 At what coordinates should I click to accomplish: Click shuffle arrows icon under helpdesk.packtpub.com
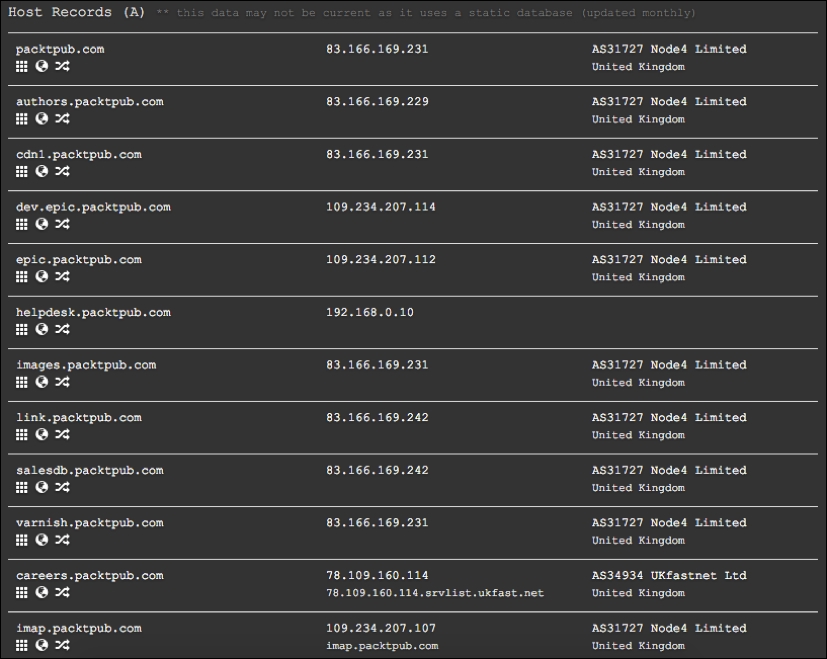pyautogui.click(x=62, y=329)
